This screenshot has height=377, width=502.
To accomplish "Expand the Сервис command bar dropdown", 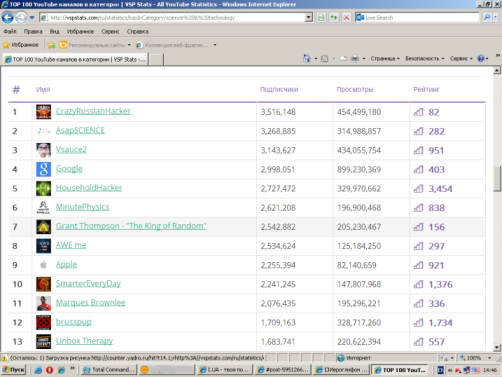I will 461,59.
